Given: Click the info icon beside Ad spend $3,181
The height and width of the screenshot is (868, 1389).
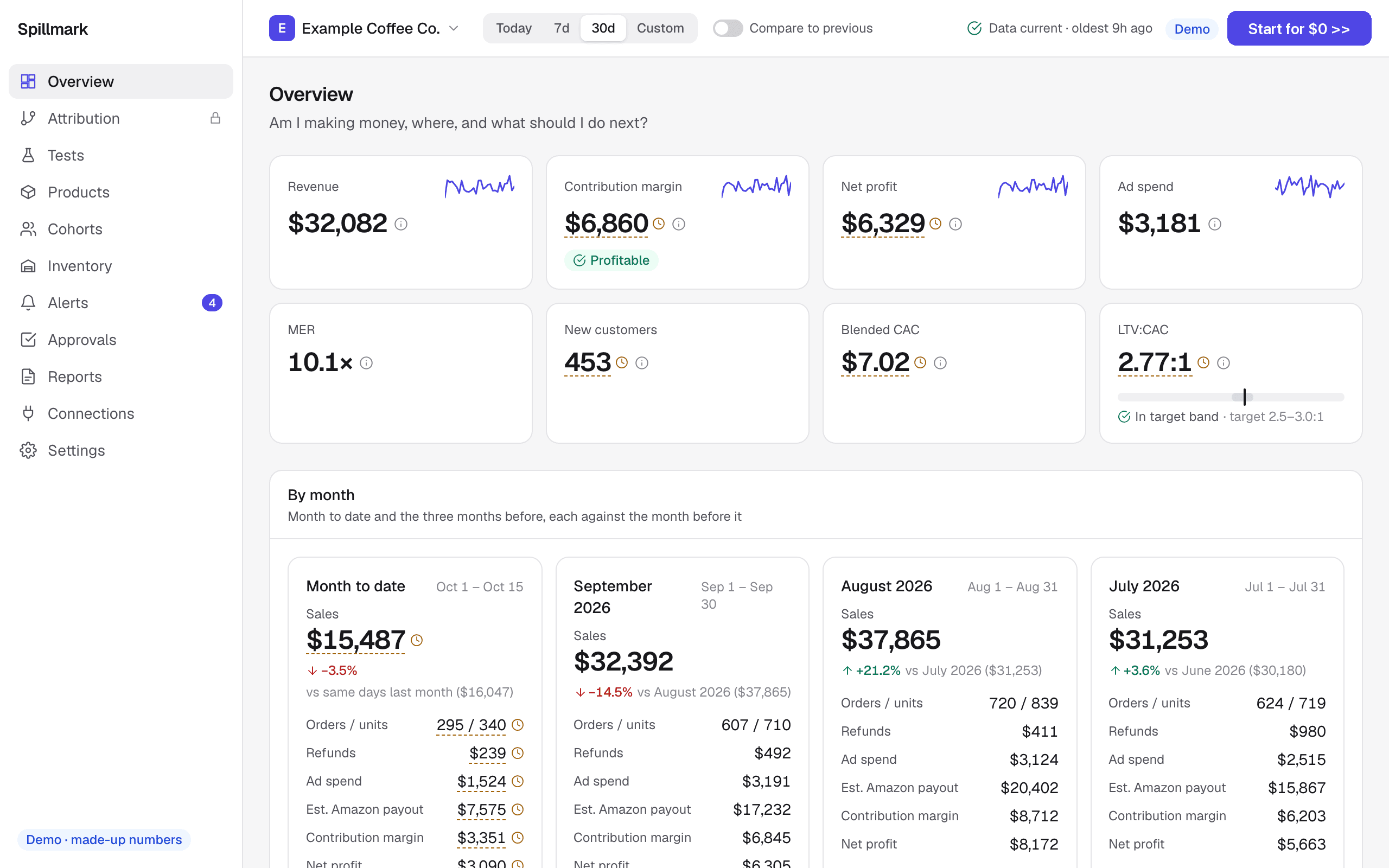Looking at the screenshot, I should [1214, 224].
